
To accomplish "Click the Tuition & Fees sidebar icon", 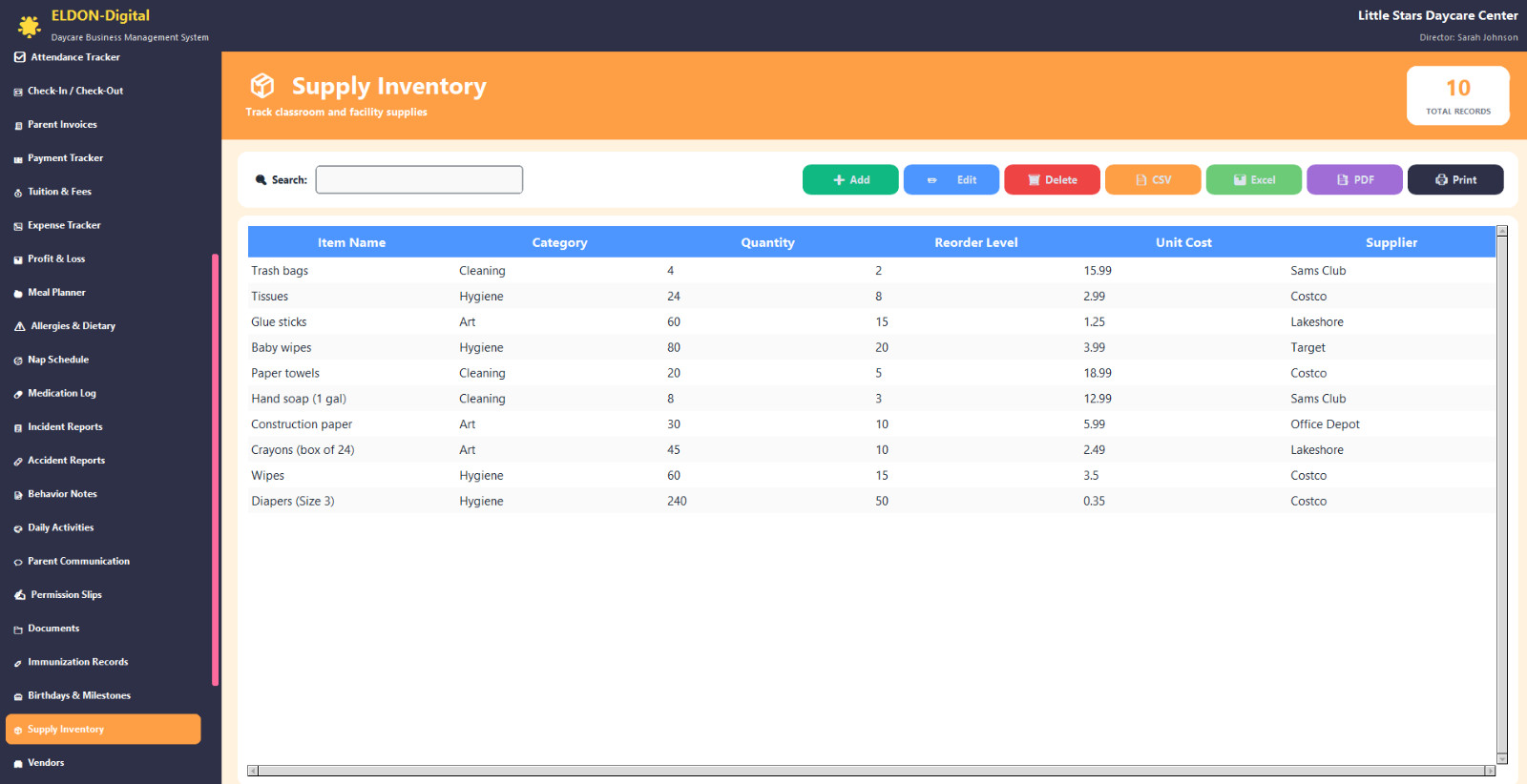I will [18, 193].
